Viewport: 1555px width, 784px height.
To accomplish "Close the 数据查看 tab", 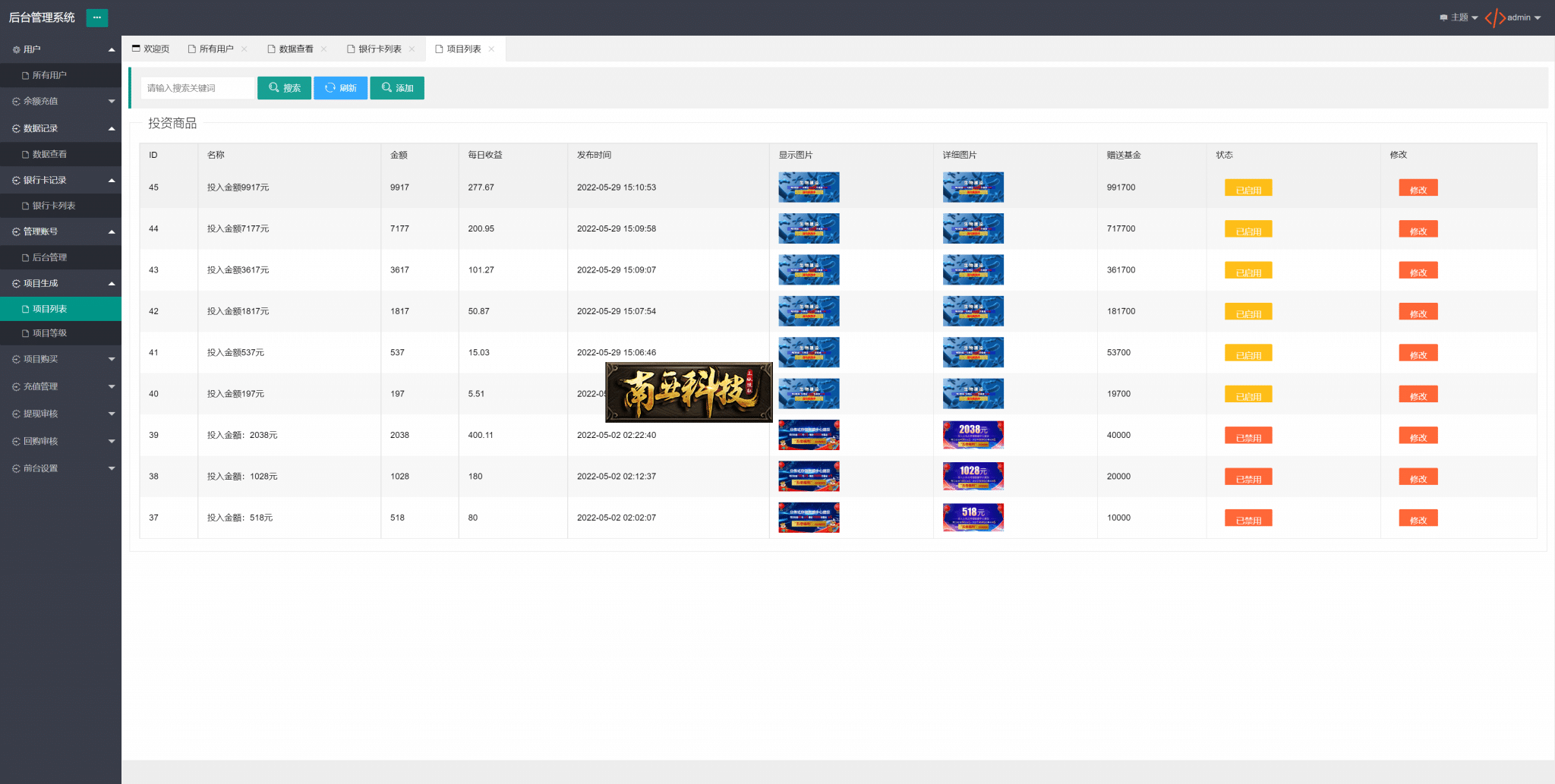I will (324, 49).
